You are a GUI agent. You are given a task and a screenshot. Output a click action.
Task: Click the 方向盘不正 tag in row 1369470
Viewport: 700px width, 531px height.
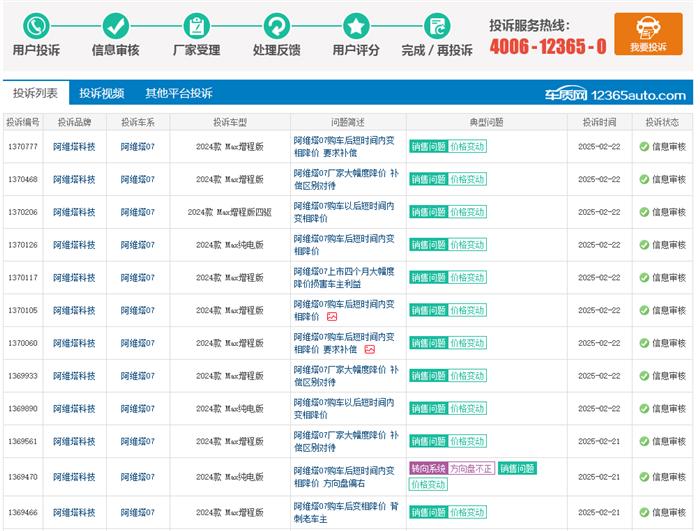[471, 468]
